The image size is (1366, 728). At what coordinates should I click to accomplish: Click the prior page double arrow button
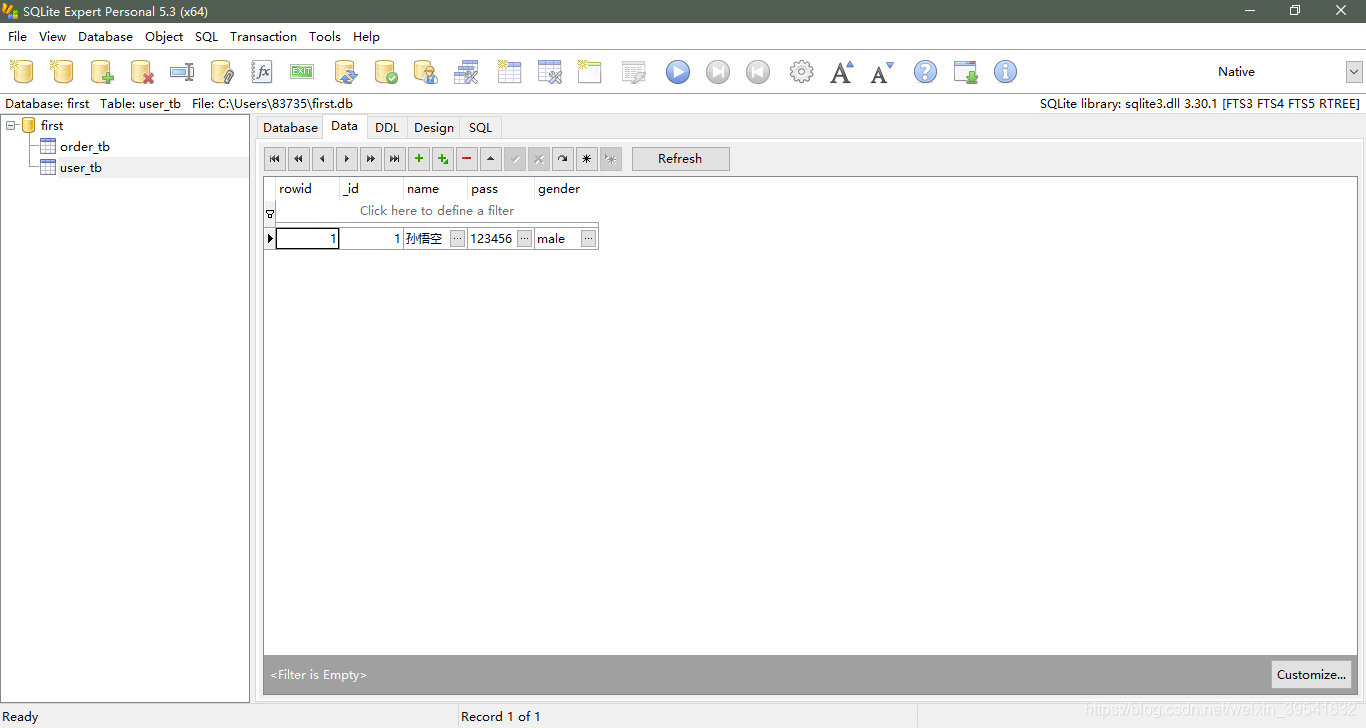299,159
